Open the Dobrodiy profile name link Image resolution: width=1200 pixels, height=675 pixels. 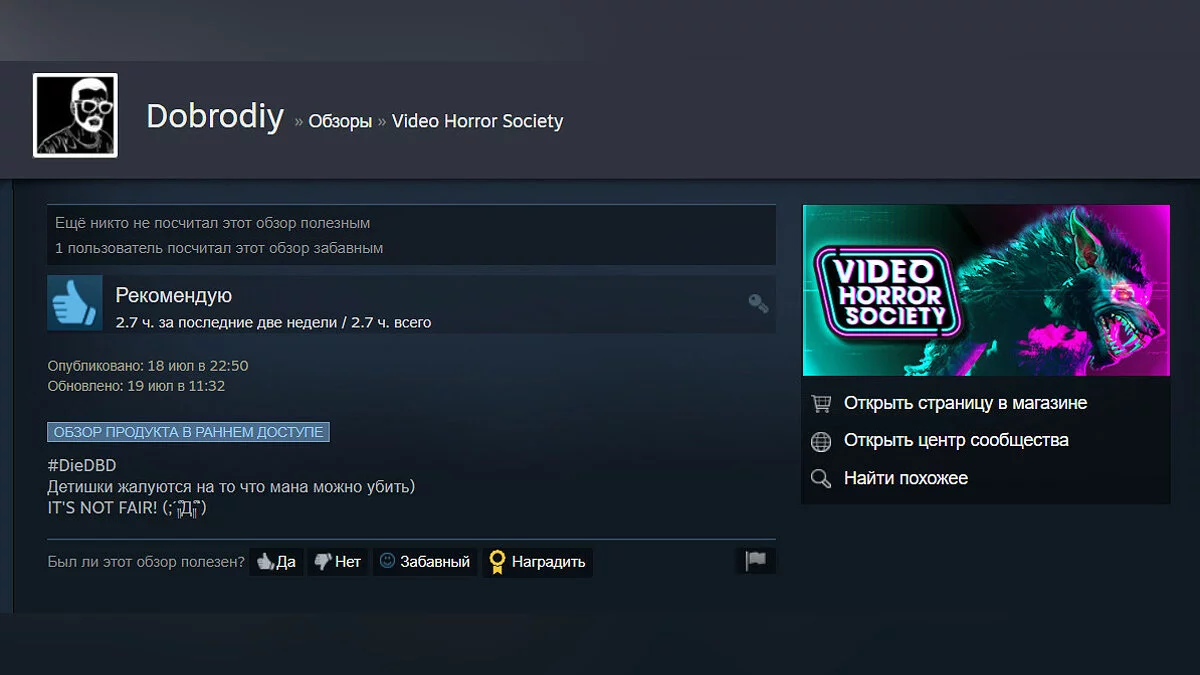pyautogui.click(x=215, y=116)
